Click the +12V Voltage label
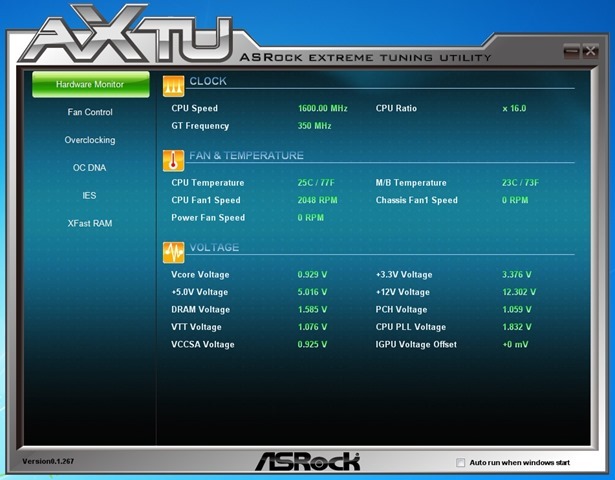The width and height of the screenshot is (615, 480). click(x=403, y=292)
